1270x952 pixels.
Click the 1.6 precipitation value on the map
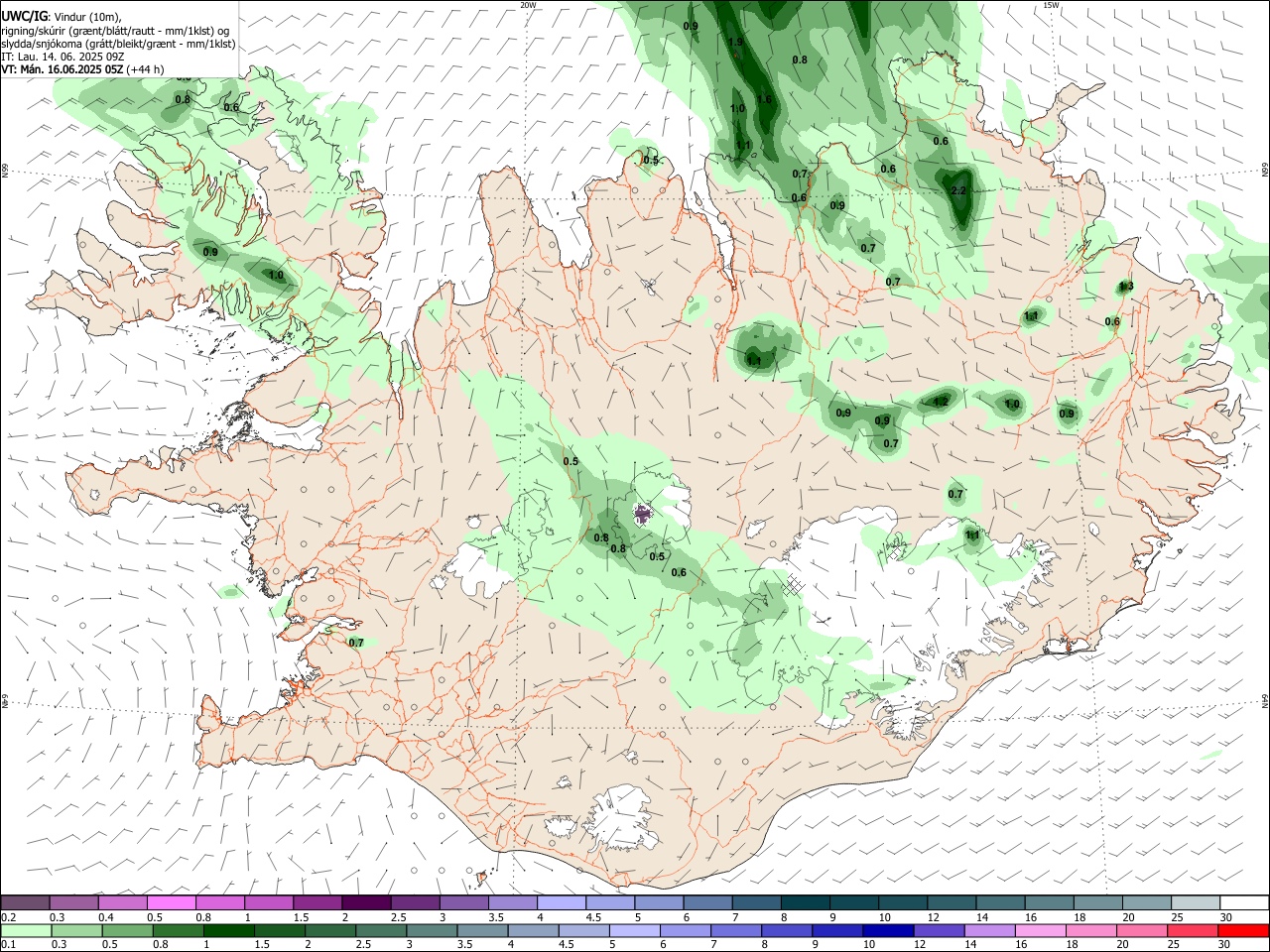click(x=764, y=99)
